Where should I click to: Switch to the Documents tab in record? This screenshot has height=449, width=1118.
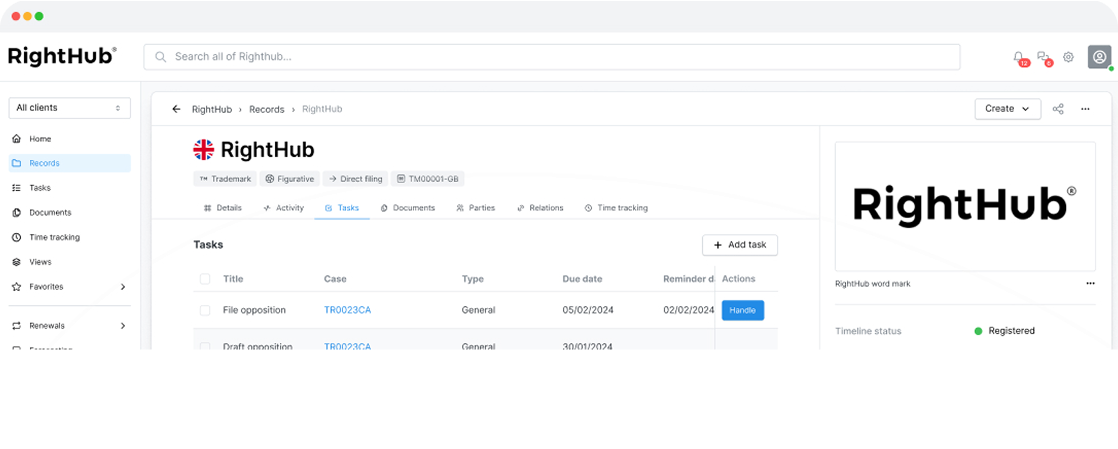pyautogui.click(x=408, y=208)
